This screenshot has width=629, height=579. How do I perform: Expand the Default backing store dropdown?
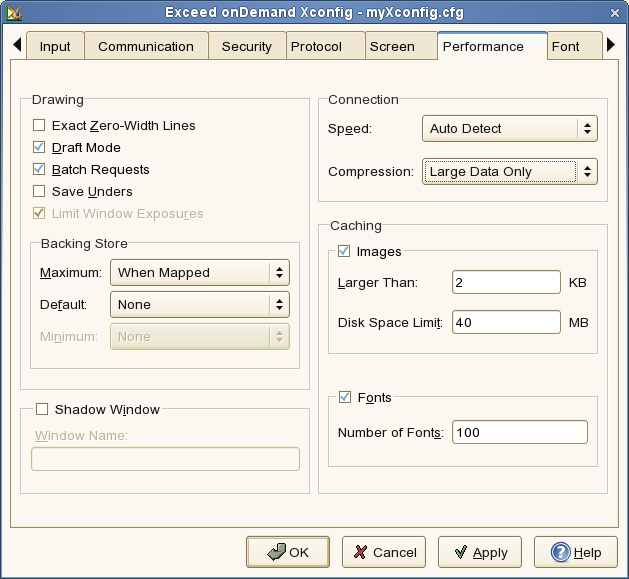203,305
